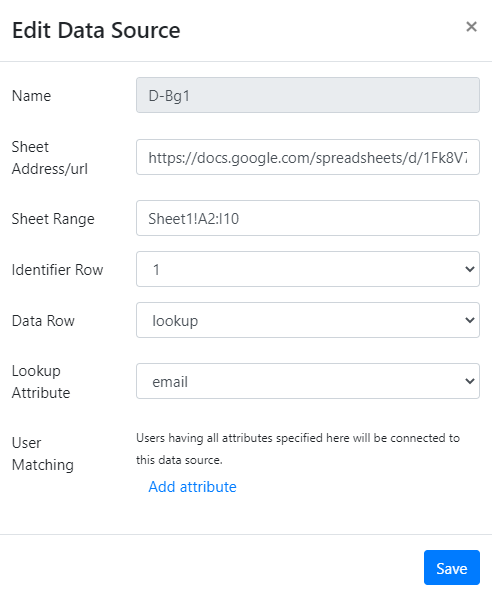Click the disabled Name field D-Bg1
The height and width of the screenshot is (598, 492).
pos(308,95)
